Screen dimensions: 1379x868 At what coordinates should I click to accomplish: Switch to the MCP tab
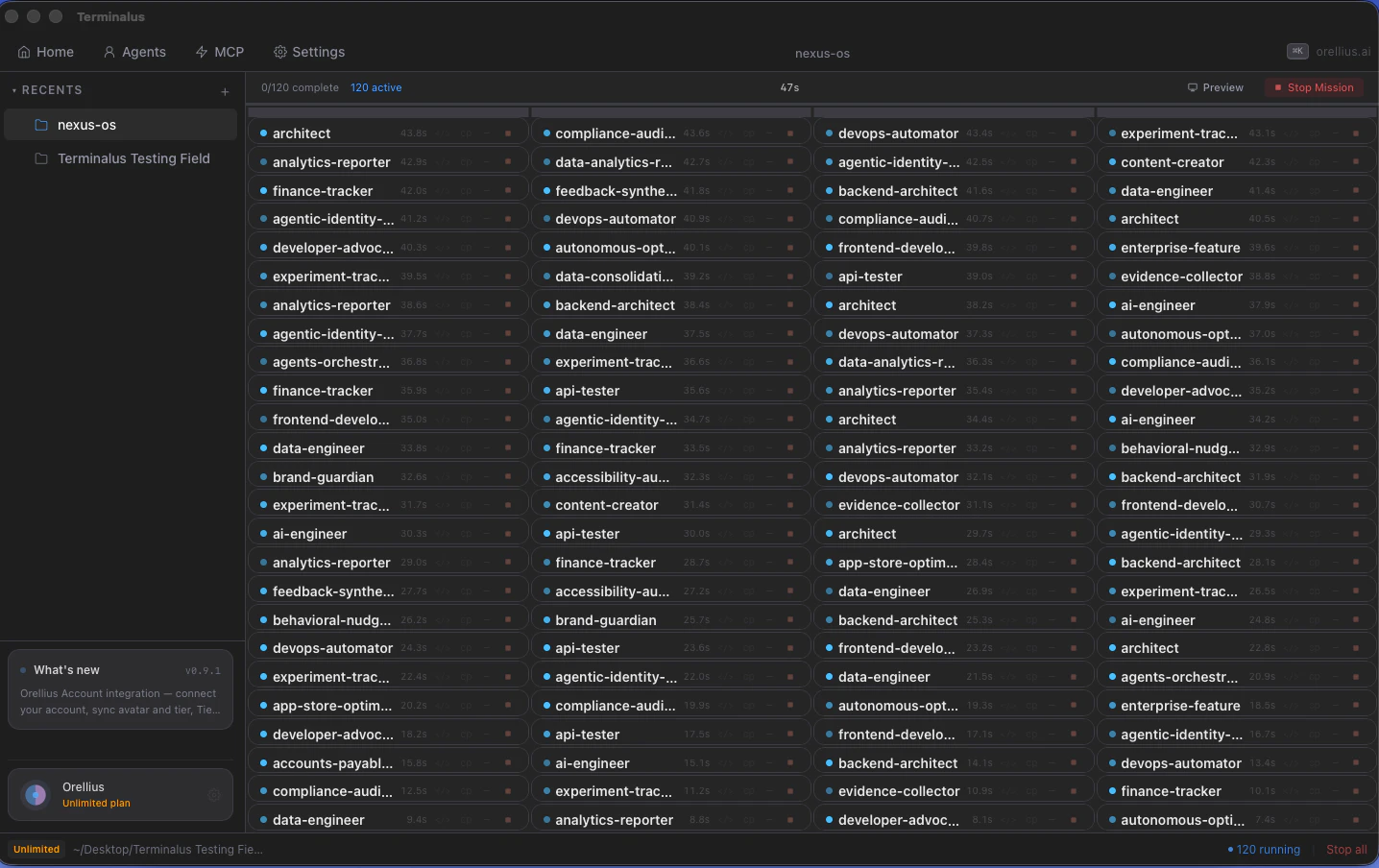220,52
